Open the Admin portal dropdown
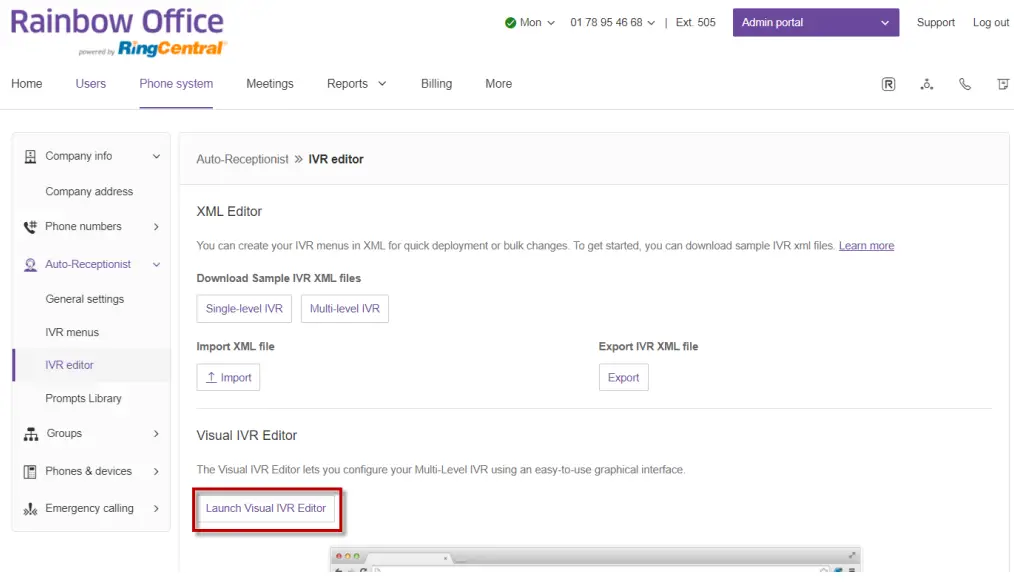This screenshot has height=584, width=1014. [815, 23]
